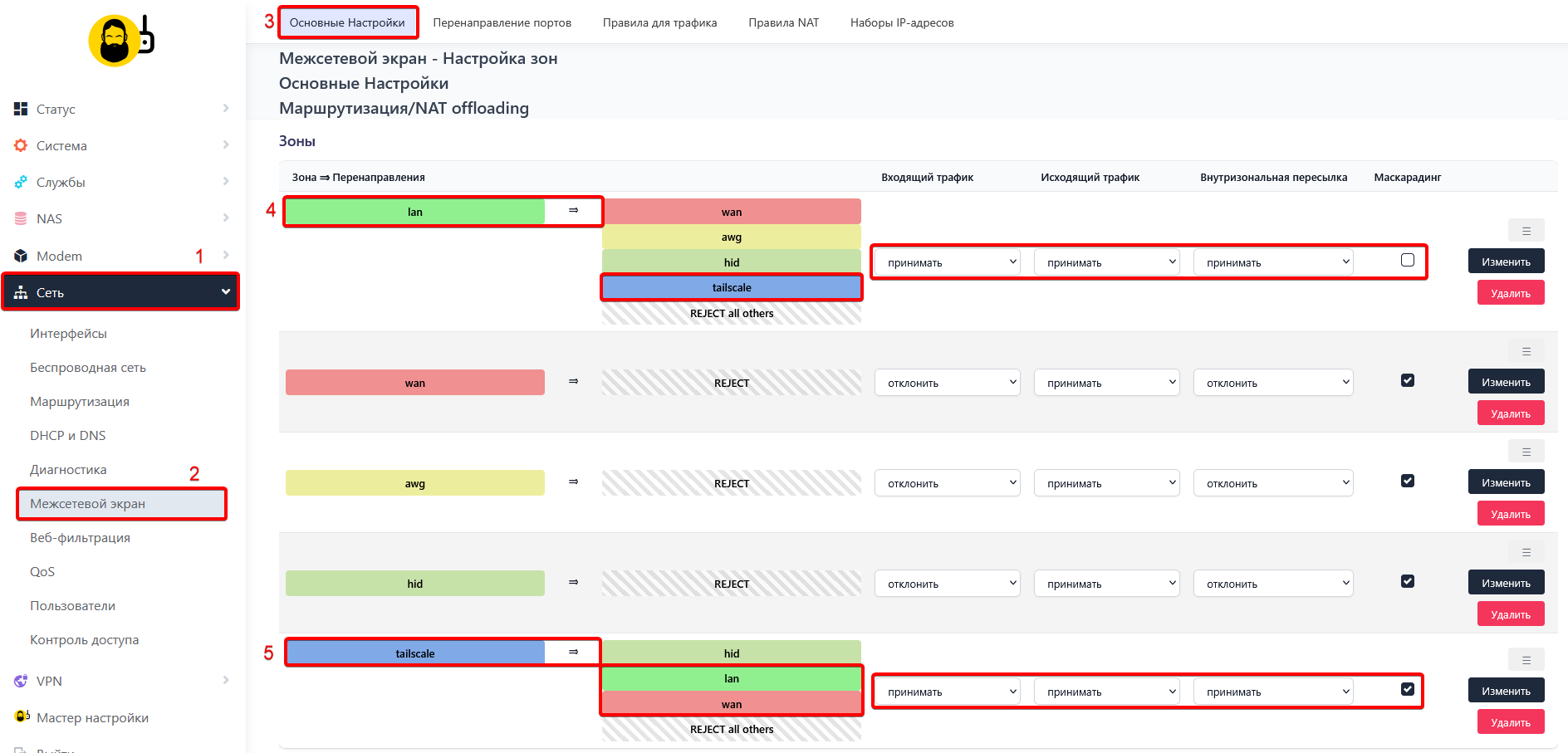Image resolution: width=1568 pixels, height=753 pixels.
Task: Click the NAS storage icon
Action: click(x=20, y=218)
